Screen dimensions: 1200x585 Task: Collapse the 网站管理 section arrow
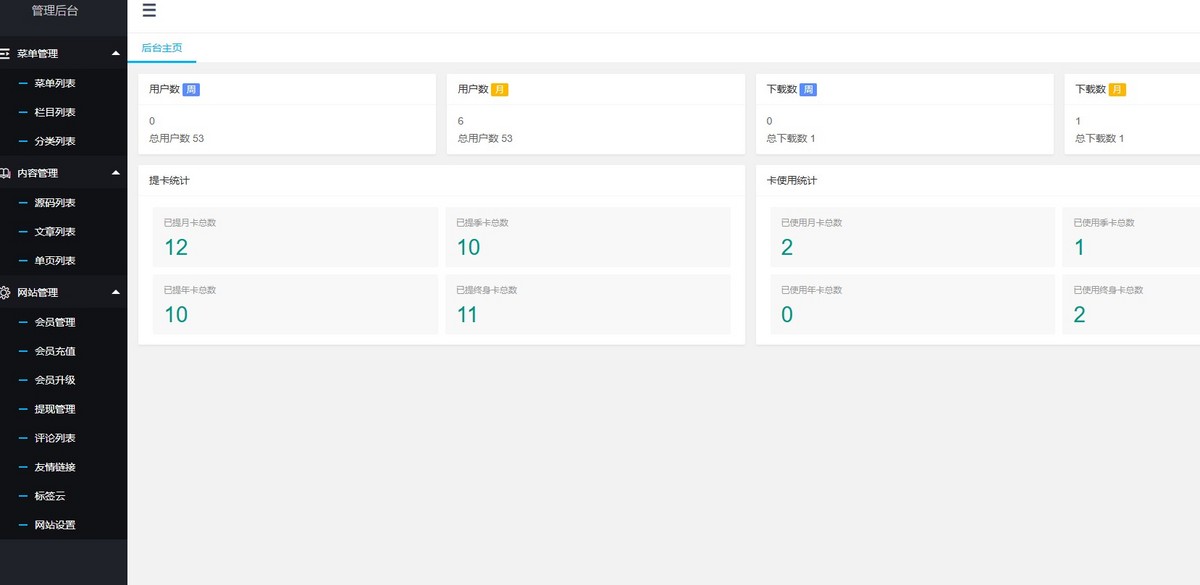click(x=116, y=293)
